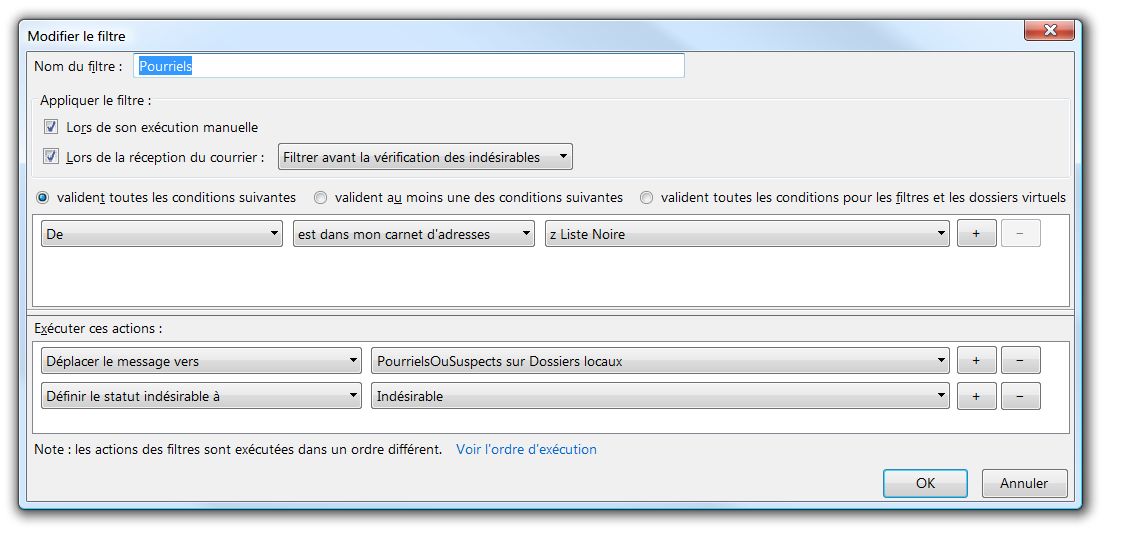Image resolution: width=1121 pixels, height=537 pixels.
Task: Select 'valident au moins une des conditions' radio
Action: tap(321, 197)
